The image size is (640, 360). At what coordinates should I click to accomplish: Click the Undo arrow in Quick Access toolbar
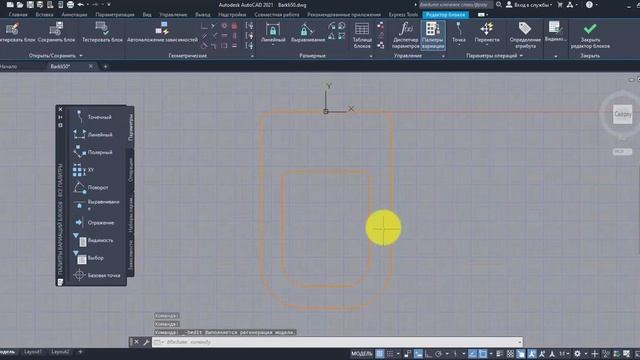pos(80,4)
